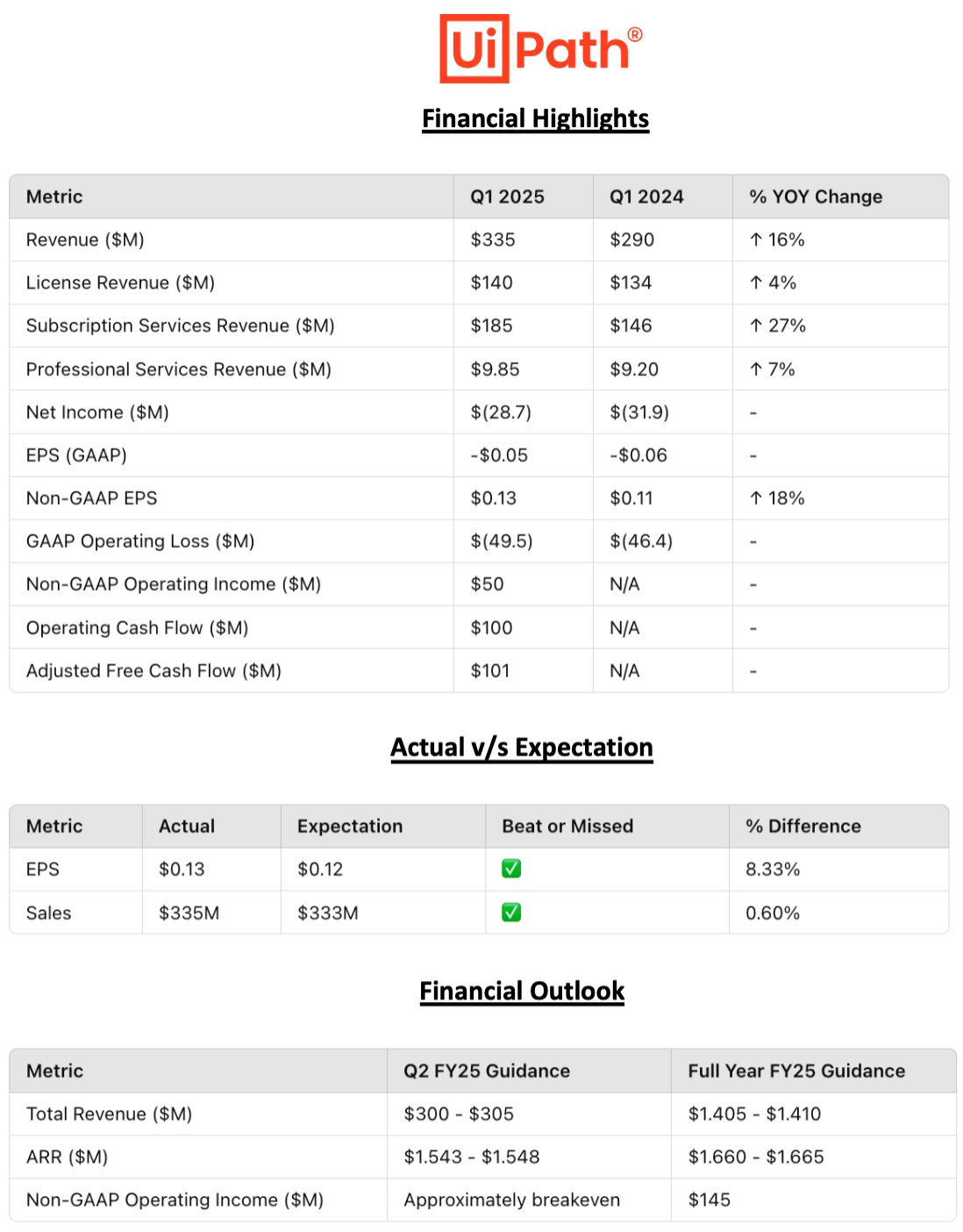
Task: Click the green checkmark in the EPS row
Action: (511, 869)
